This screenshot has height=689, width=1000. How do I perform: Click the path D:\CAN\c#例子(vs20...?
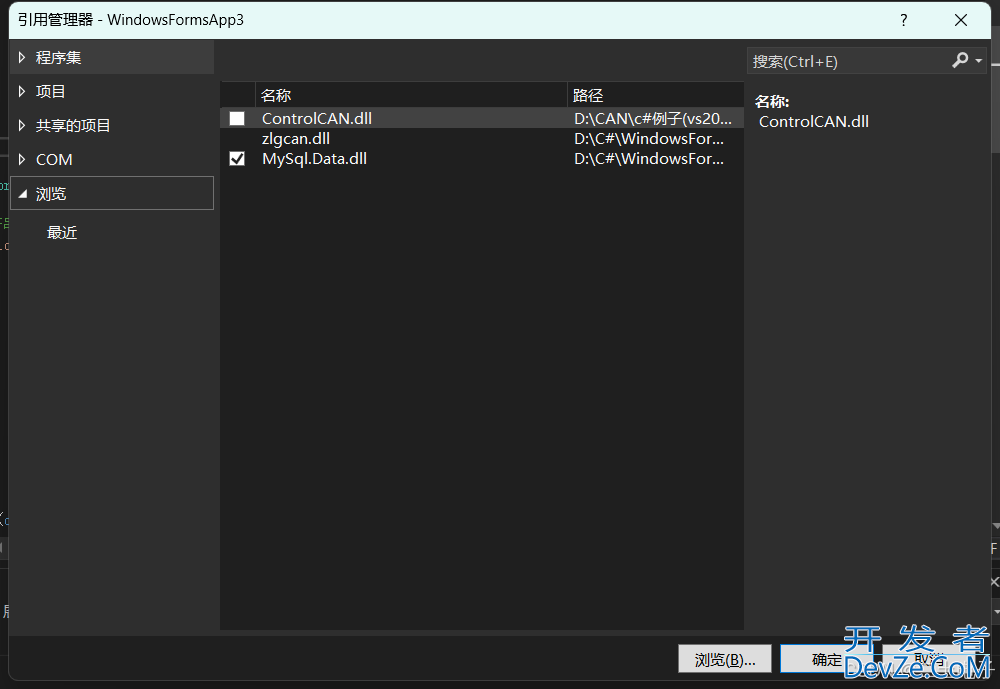click(652, 119)
